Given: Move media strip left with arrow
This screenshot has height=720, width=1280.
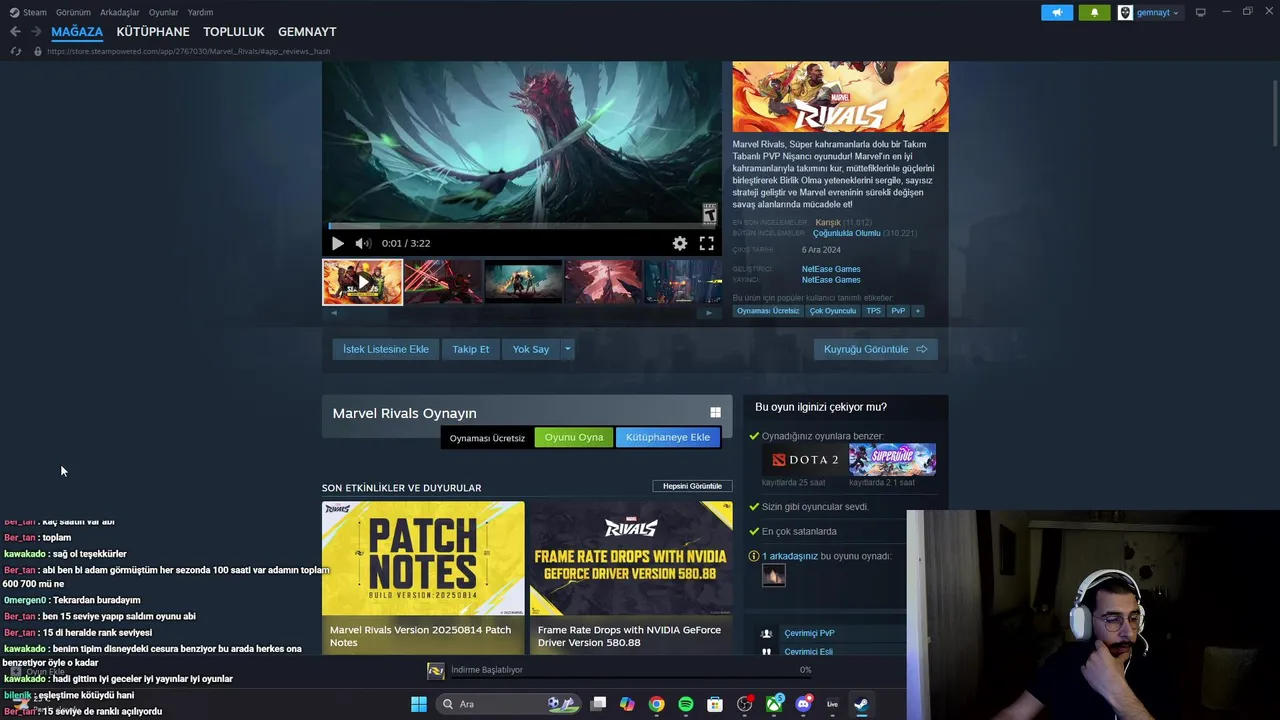Looking at the screenshot, I should tap(334, 312).
